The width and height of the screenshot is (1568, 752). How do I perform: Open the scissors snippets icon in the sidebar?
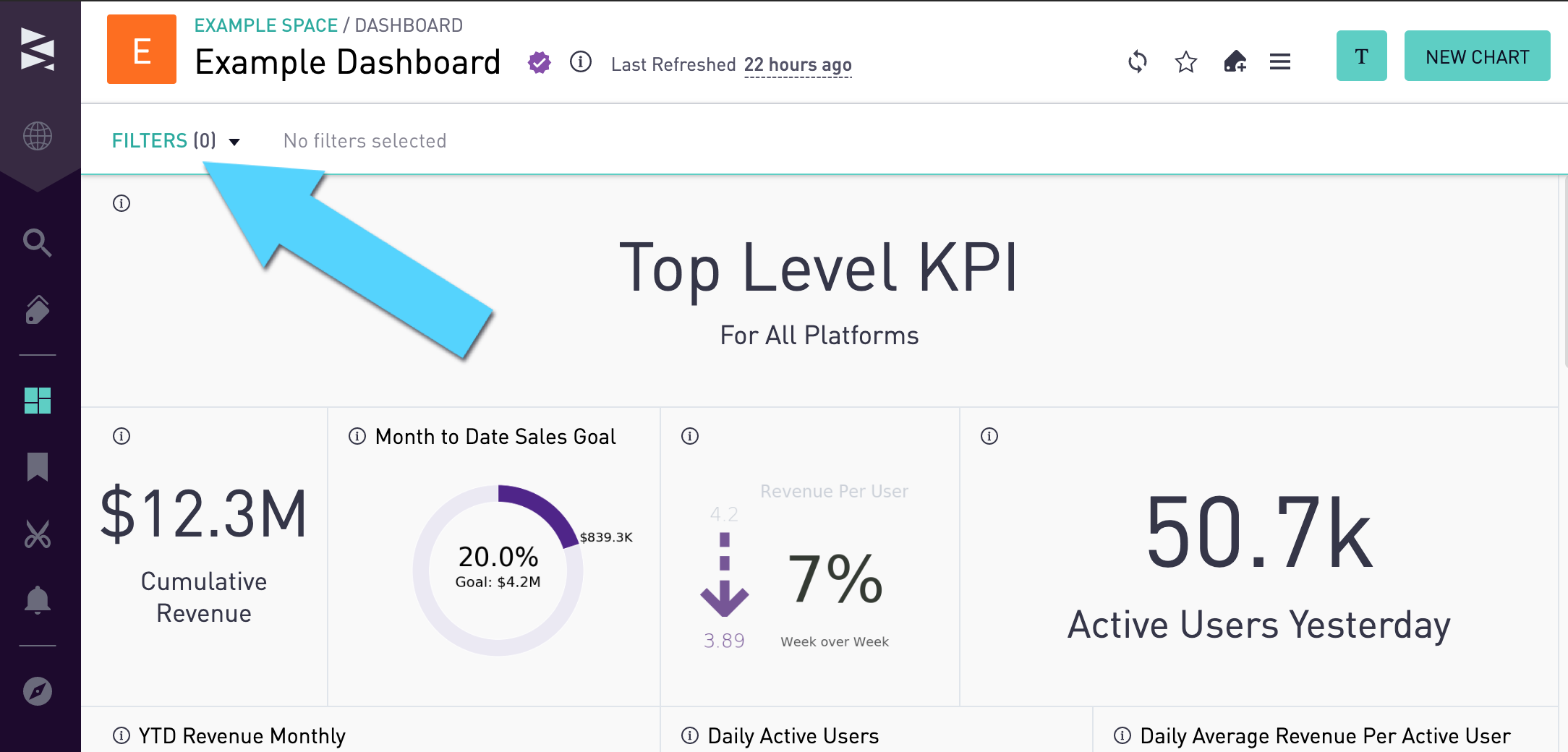(38, 534)
